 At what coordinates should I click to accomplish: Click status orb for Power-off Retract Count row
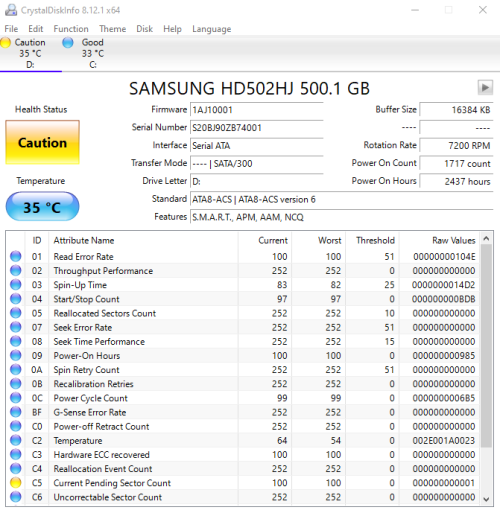click(x=16, y=426)
